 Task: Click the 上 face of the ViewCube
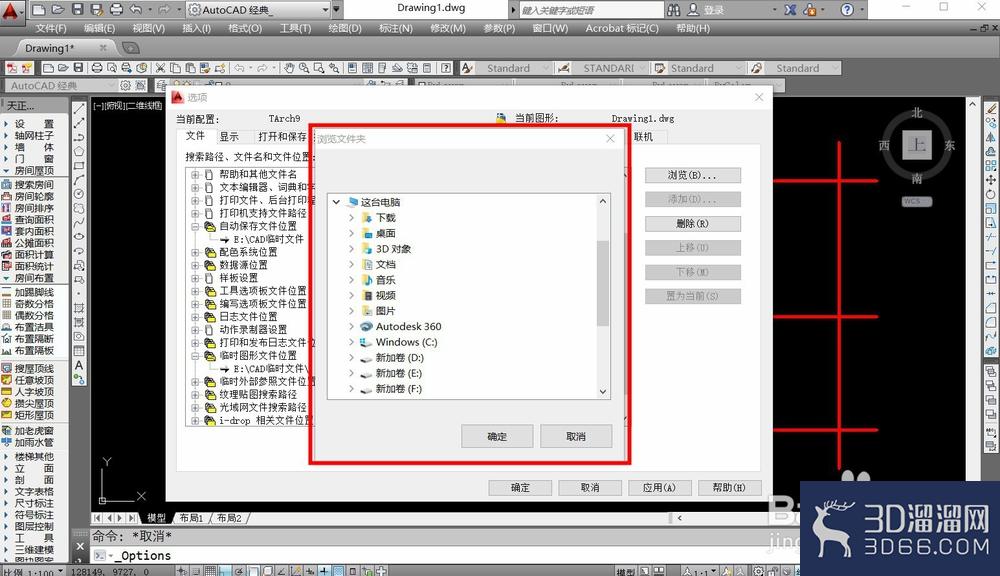point(916,145)
